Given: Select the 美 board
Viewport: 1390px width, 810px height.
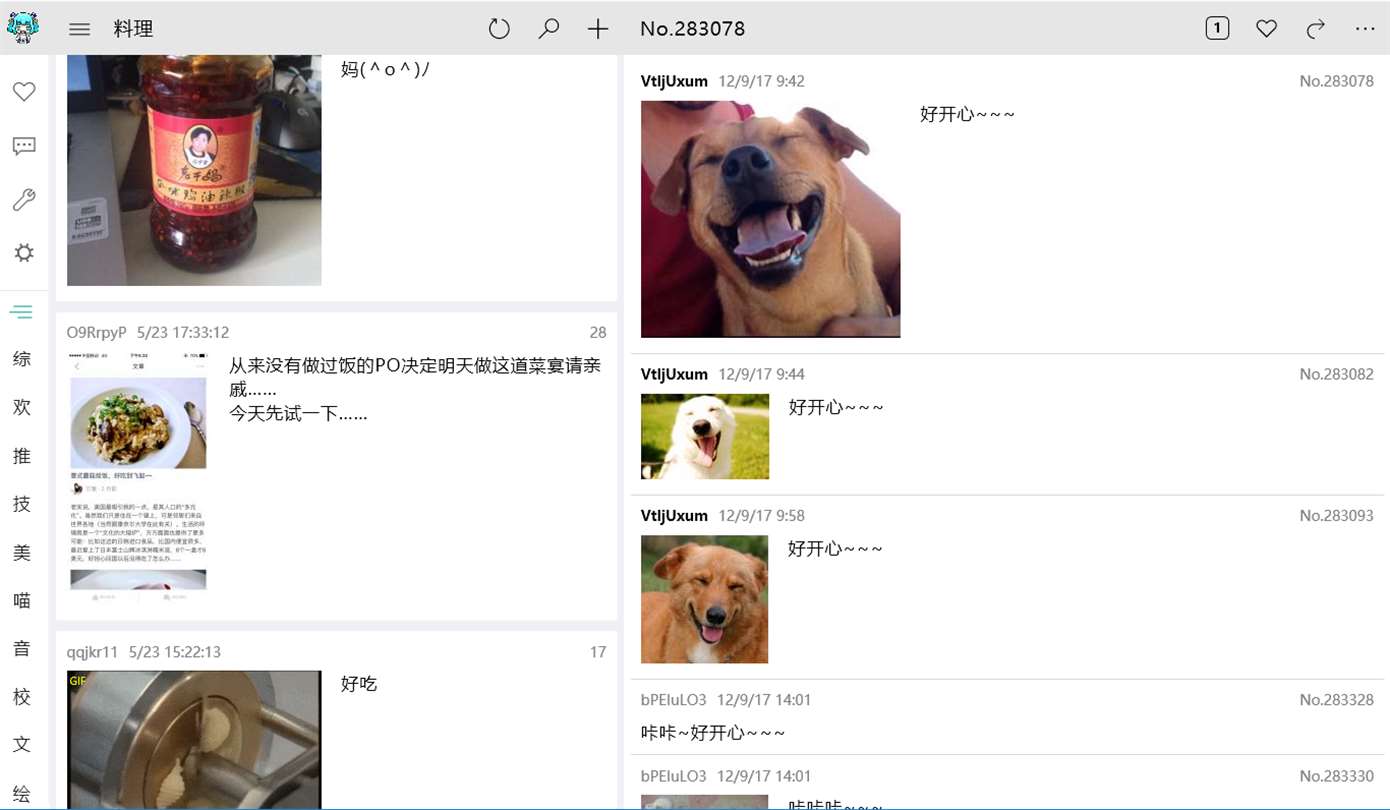Looking at the screenshot, I should 22,552.
